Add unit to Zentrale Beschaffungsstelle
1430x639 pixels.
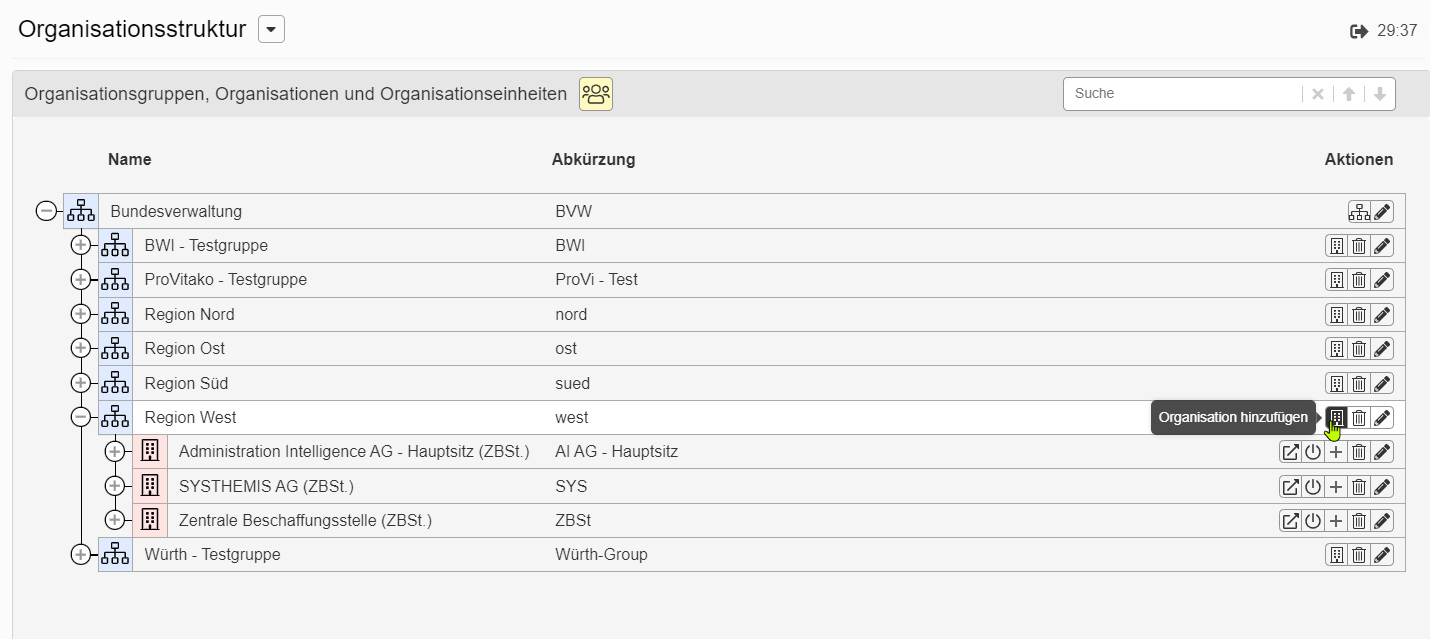click(x=1336, y=521)
